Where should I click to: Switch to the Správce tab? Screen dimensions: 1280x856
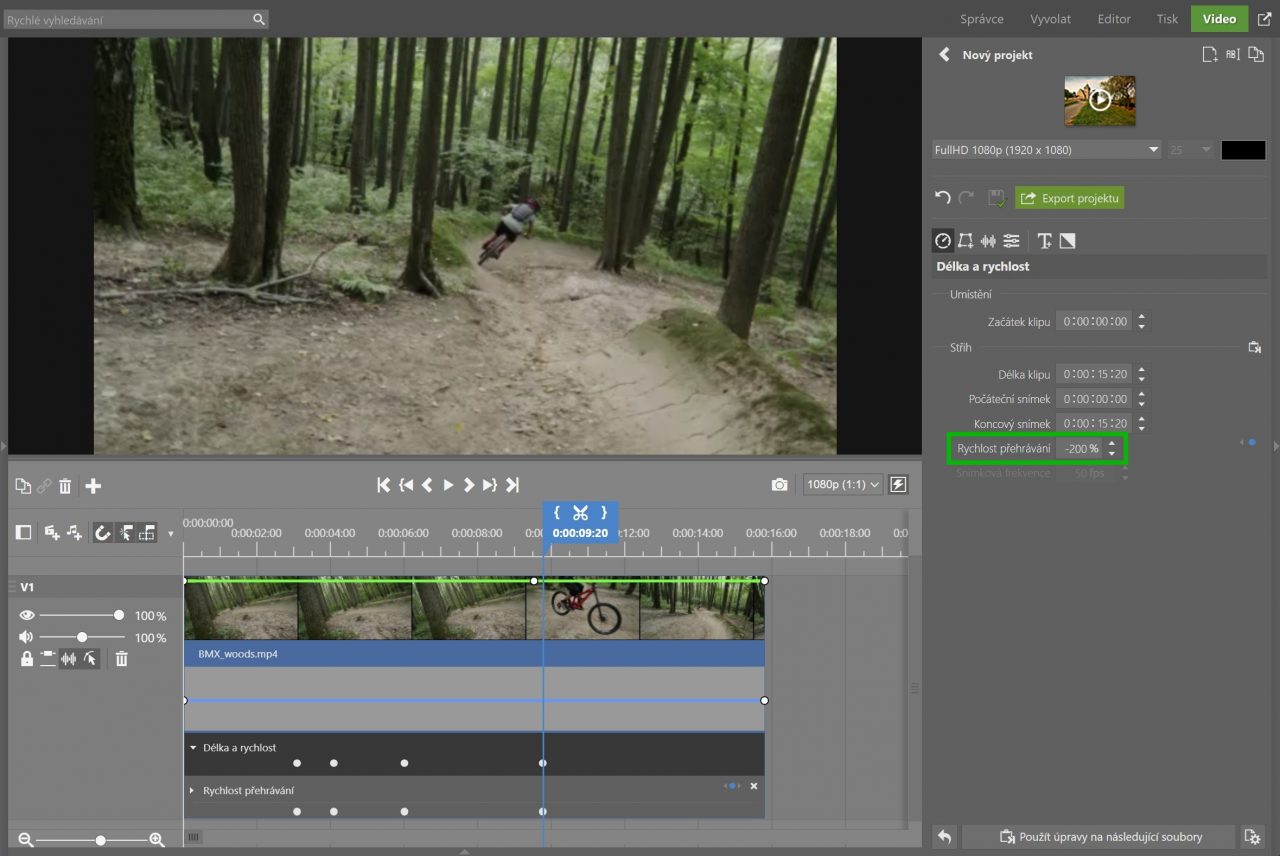982,19
